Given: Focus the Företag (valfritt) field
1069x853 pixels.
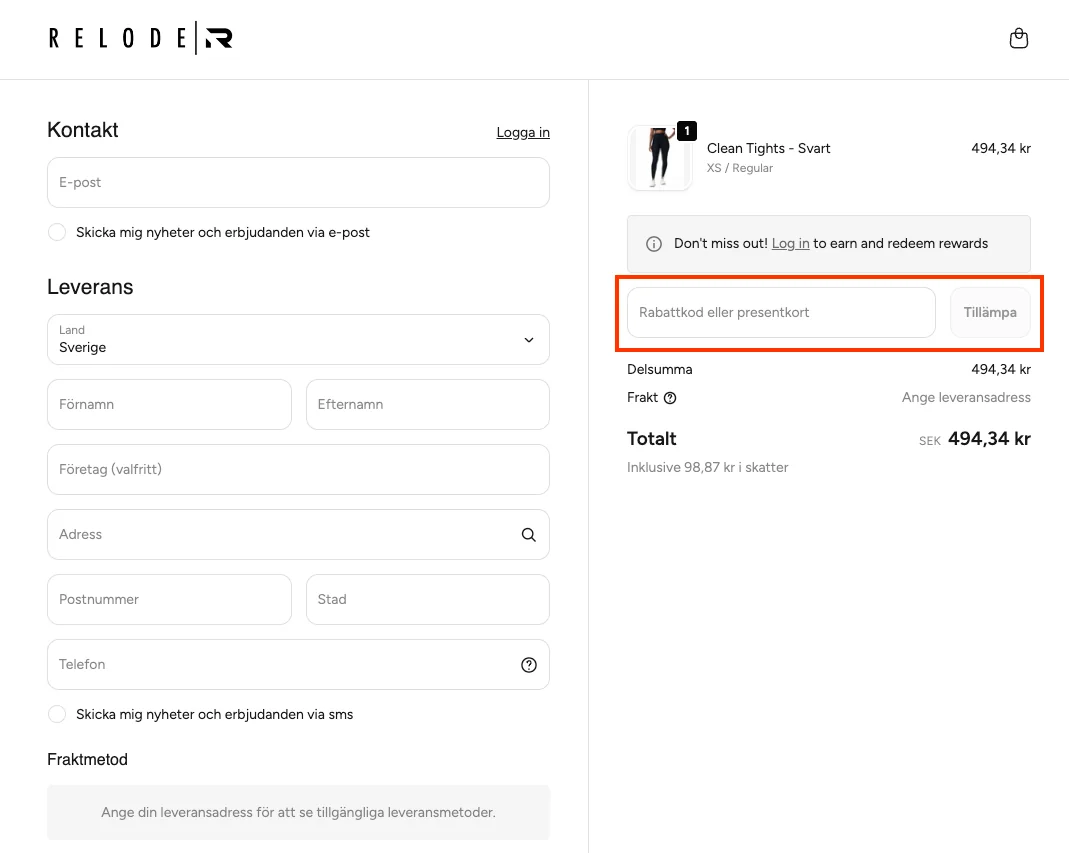Looking at the screenshot, I should [x=298, y=470].
